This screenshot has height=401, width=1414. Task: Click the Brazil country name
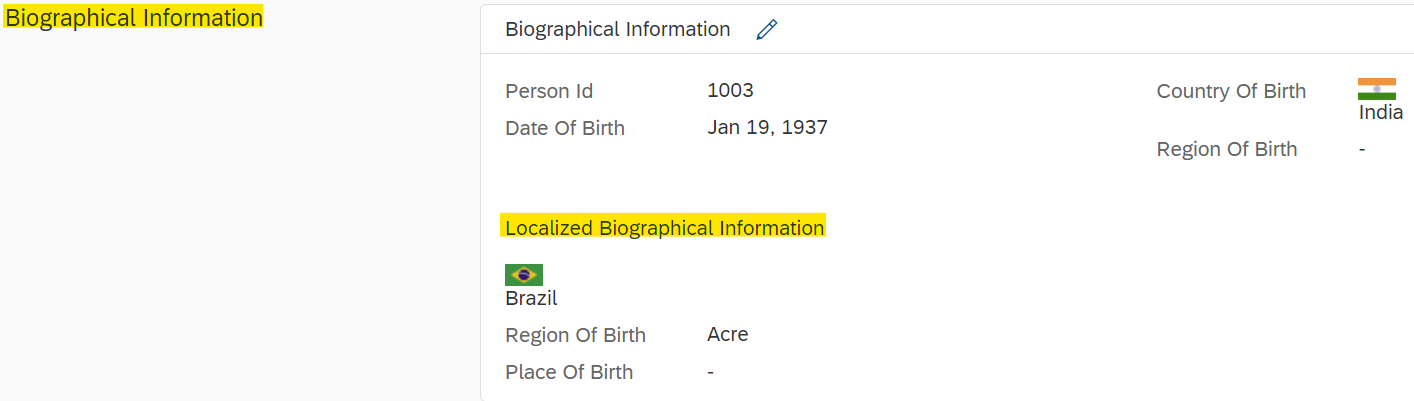coord(531,298)
